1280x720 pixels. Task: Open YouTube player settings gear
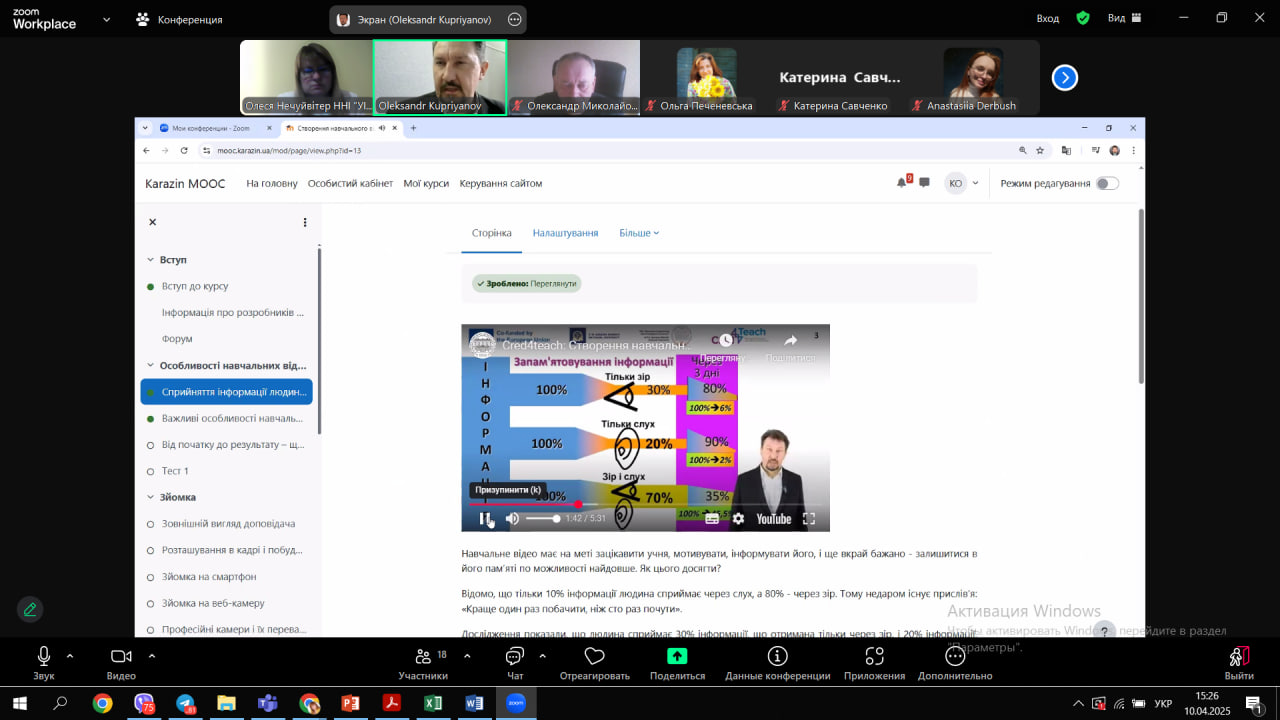[x=738, y=518]
